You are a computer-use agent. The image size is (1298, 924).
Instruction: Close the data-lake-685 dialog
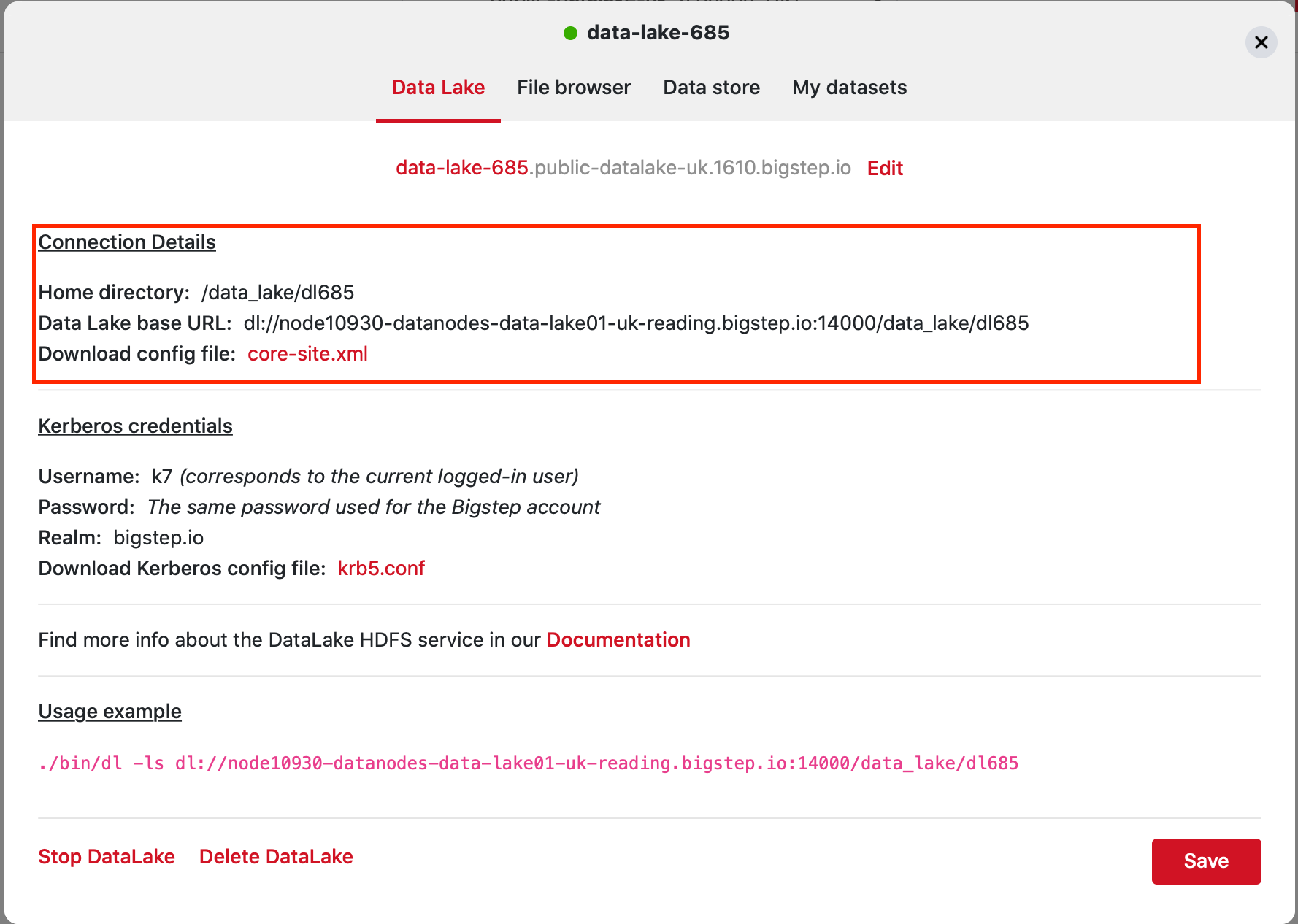pos(1261,42)
